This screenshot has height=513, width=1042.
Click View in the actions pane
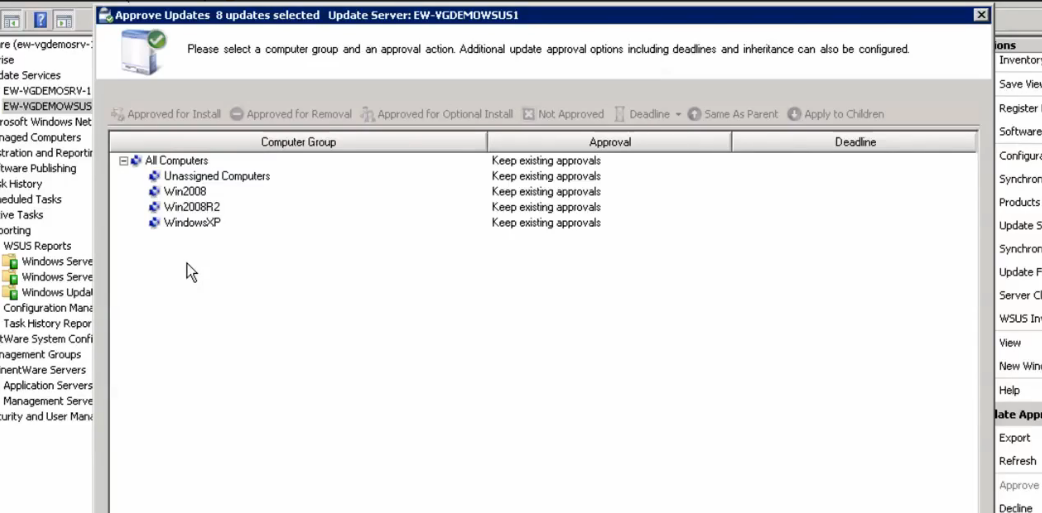tap(1009, 343)
